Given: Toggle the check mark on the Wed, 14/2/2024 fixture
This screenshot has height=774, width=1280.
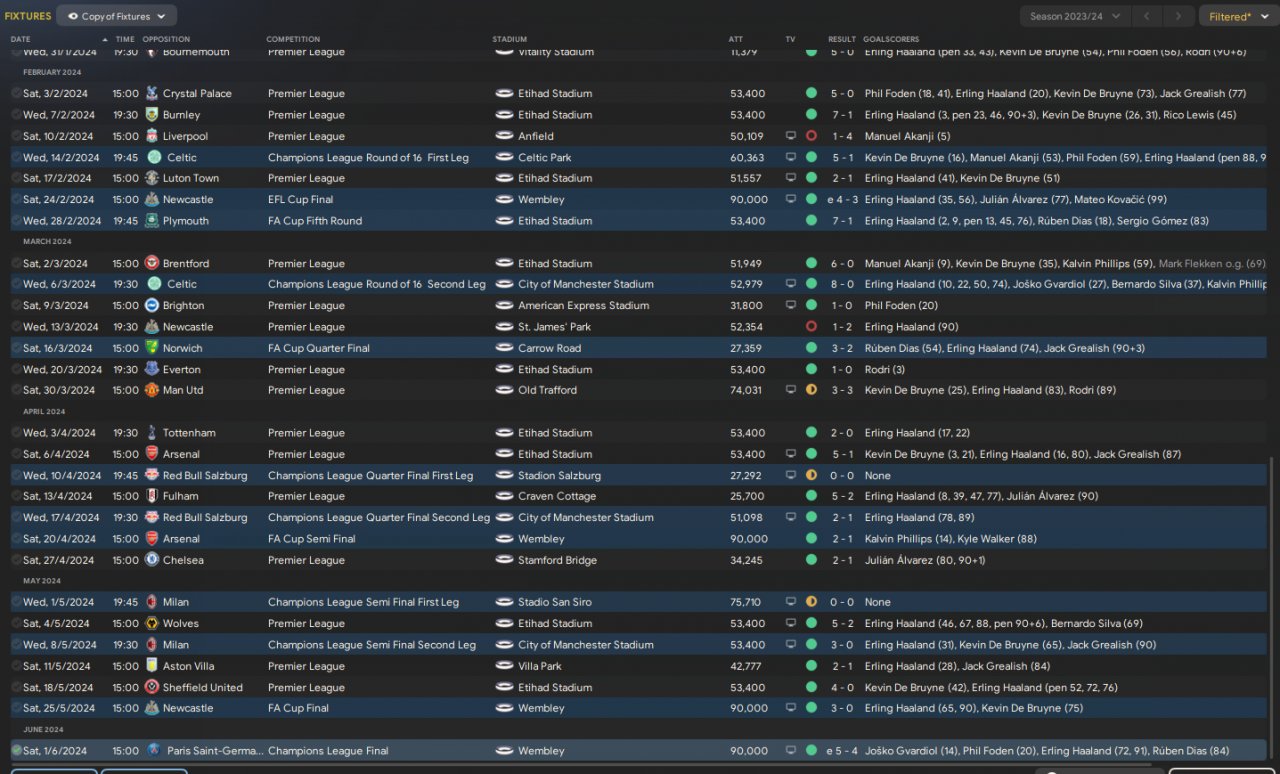Looking at the screenshot, I should click(x=16, y=157).
